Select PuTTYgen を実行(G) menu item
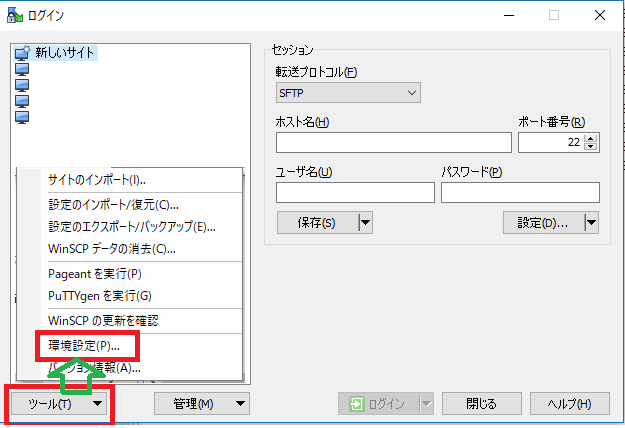This screenshot has height=428, width=625. pos(100,296)
